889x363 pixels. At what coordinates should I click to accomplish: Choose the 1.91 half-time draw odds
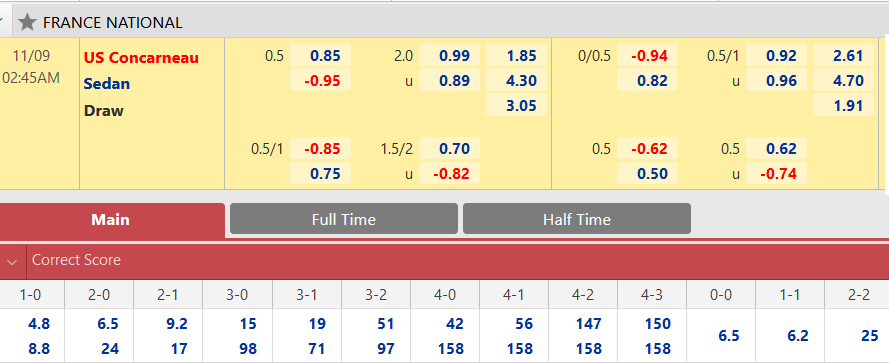pyautogui.click(x=844, y=105)
